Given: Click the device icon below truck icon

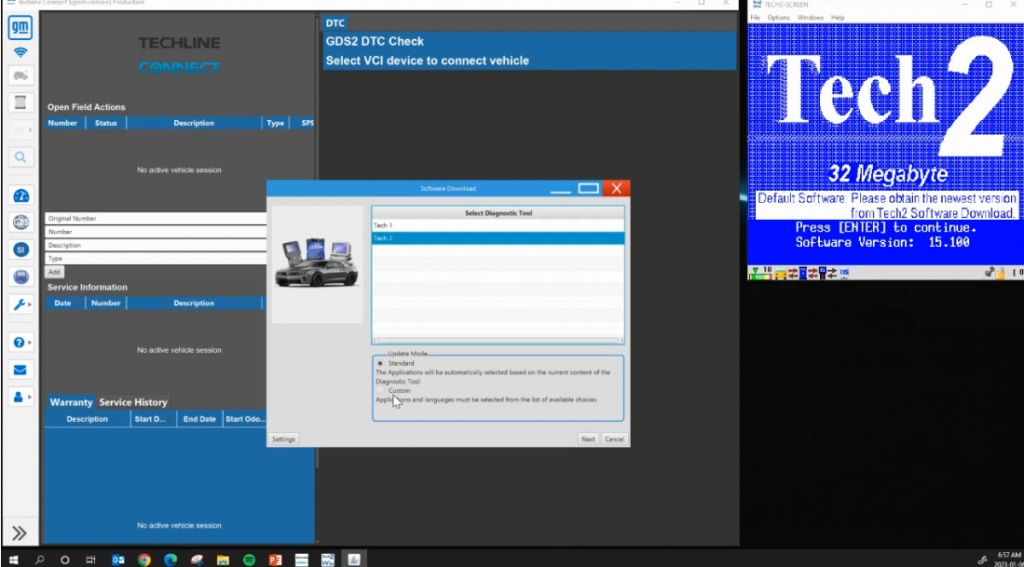Looking at the screenshot, I should click(20, 103).
